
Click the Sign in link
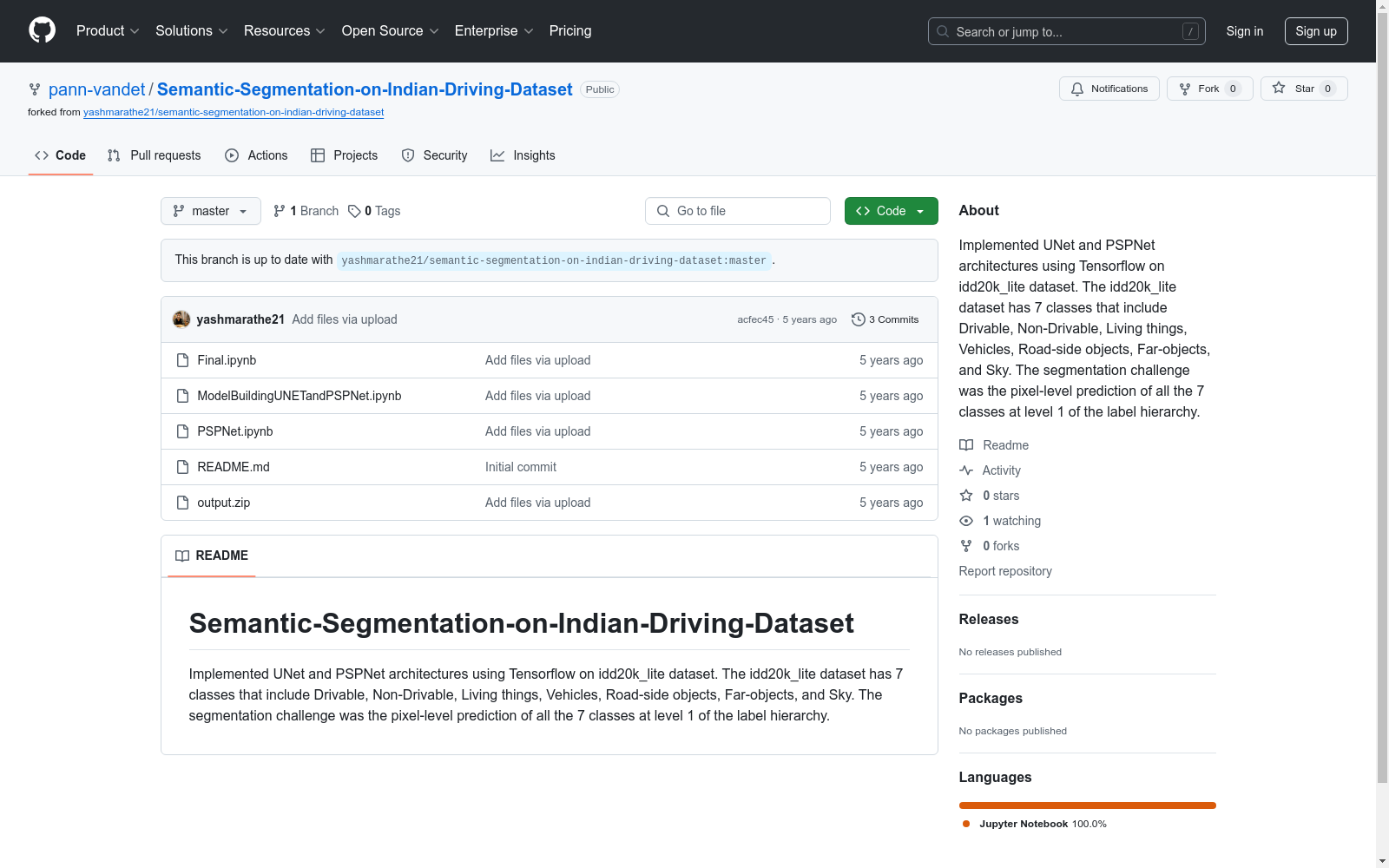click(x=1245, y=31)
